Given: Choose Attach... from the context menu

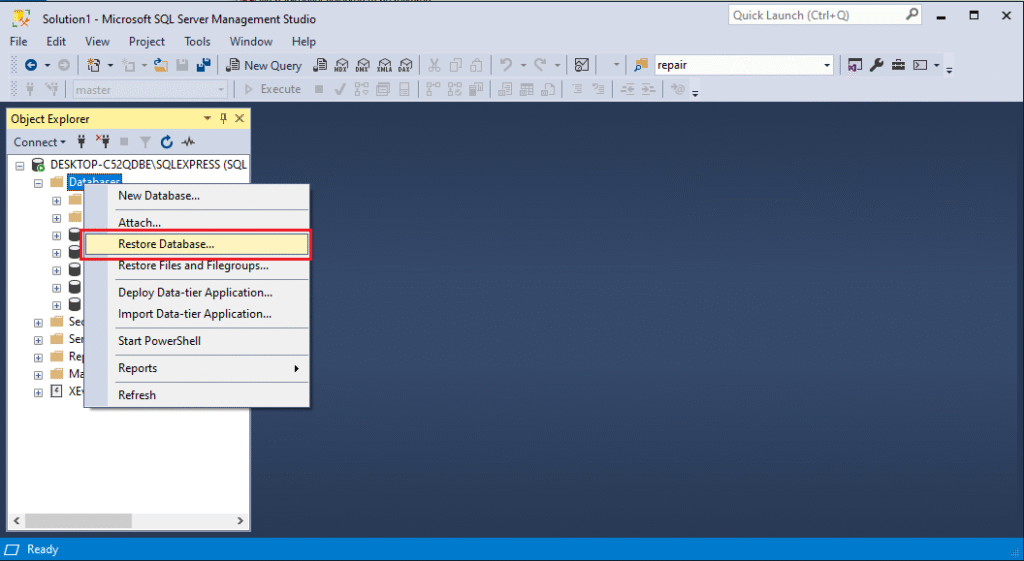Looking at the screenshot, I should point(197,223).
